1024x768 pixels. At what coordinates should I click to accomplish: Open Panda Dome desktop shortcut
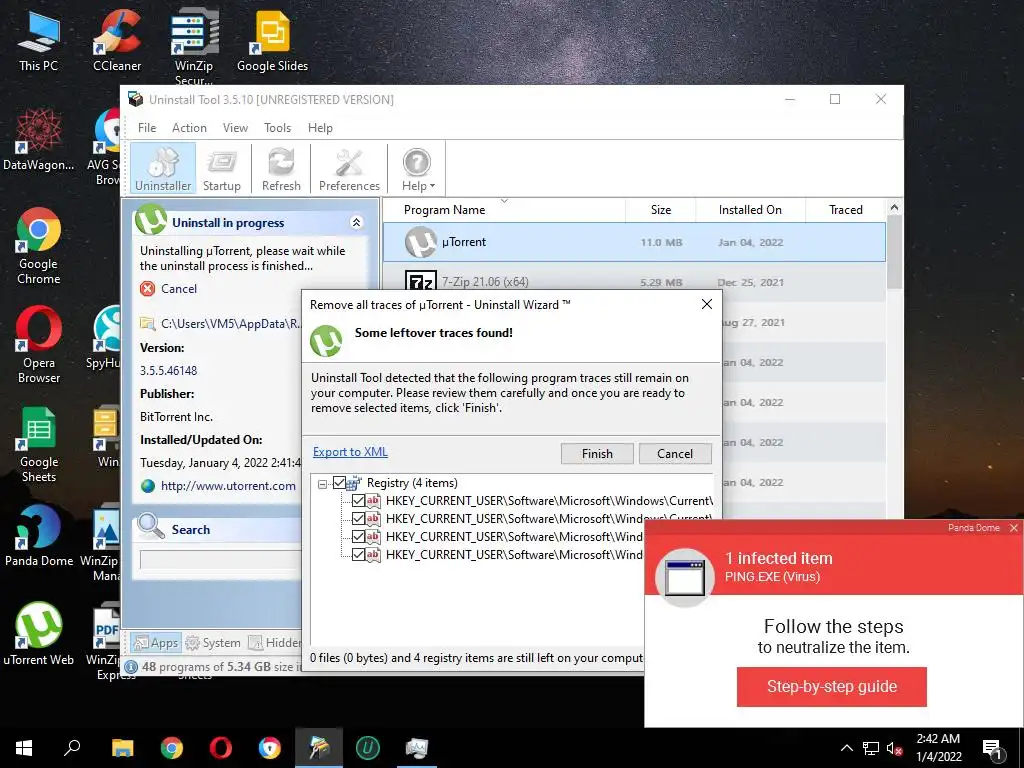(x=38, y=536)
